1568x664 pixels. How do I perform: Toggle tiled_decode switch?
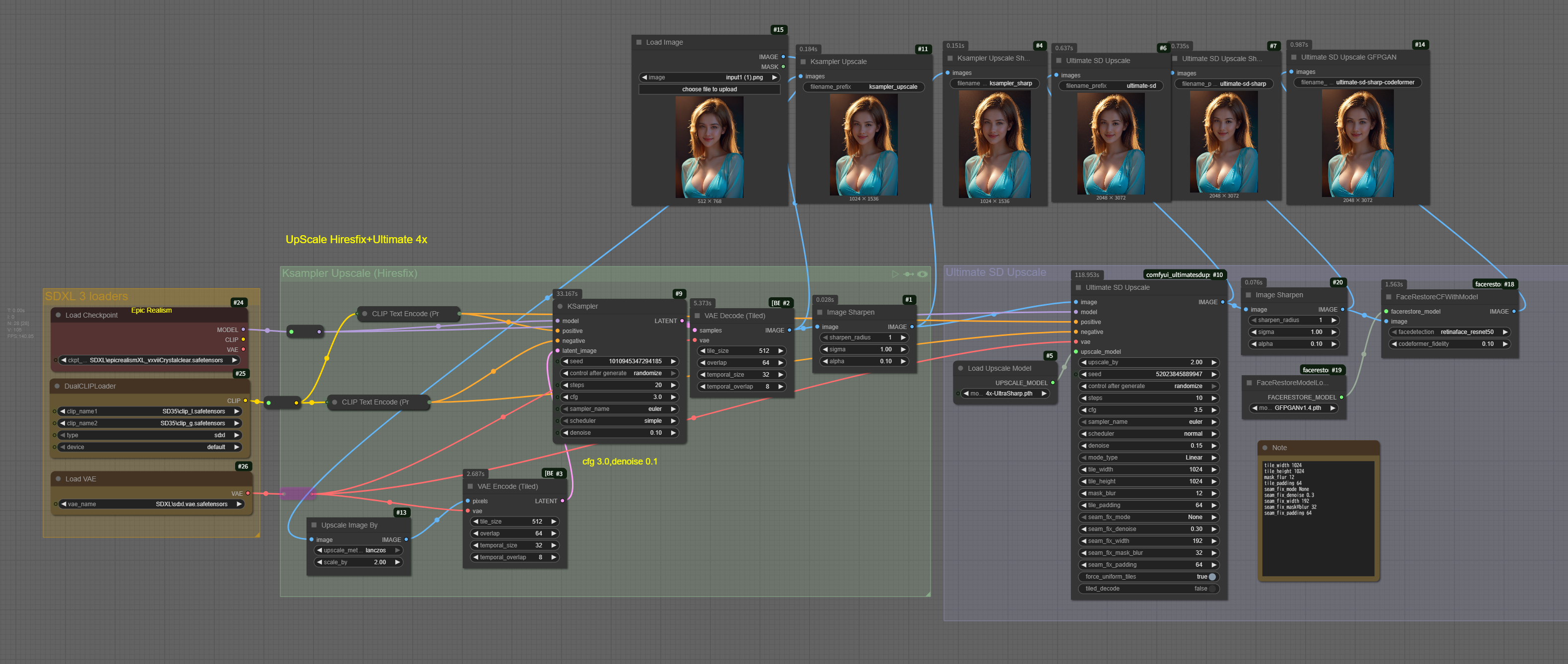[x=1212, y=589]
